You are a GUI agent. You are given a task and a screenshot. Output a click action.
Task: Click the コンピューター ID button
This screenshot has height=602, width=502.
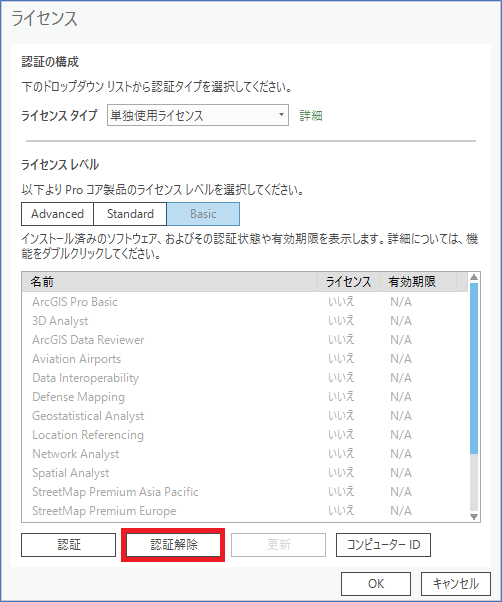(383, 544)
